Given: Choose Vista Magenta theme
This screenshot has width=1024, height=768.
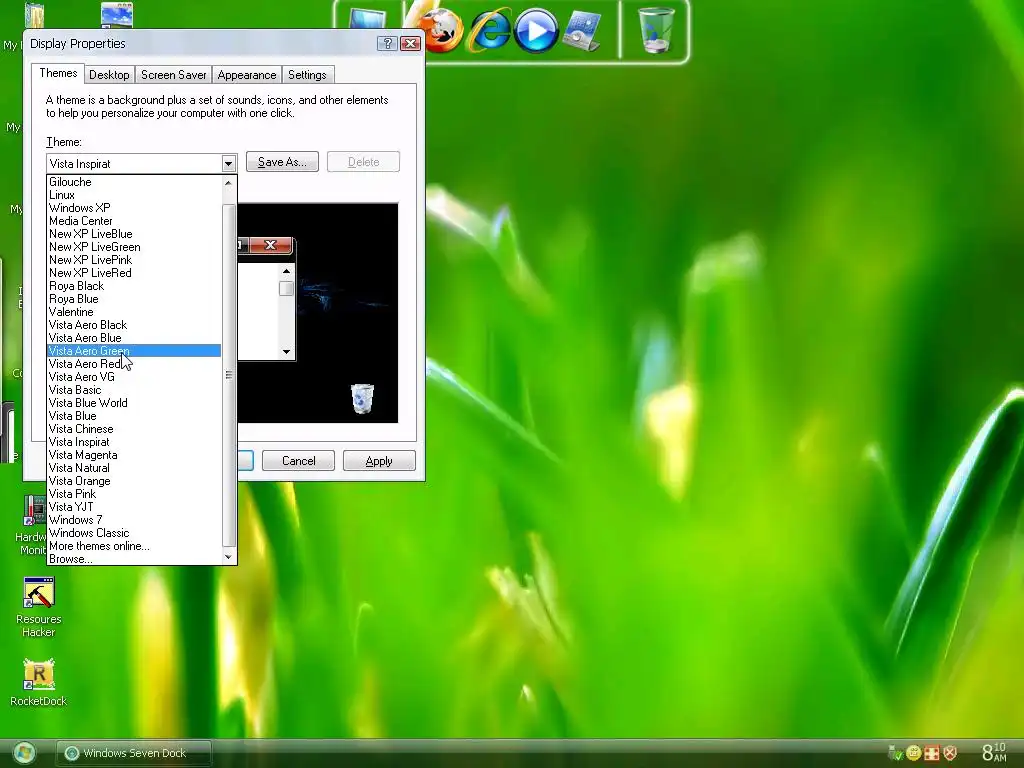Looking at the screenshot, I should click(135, 455).
